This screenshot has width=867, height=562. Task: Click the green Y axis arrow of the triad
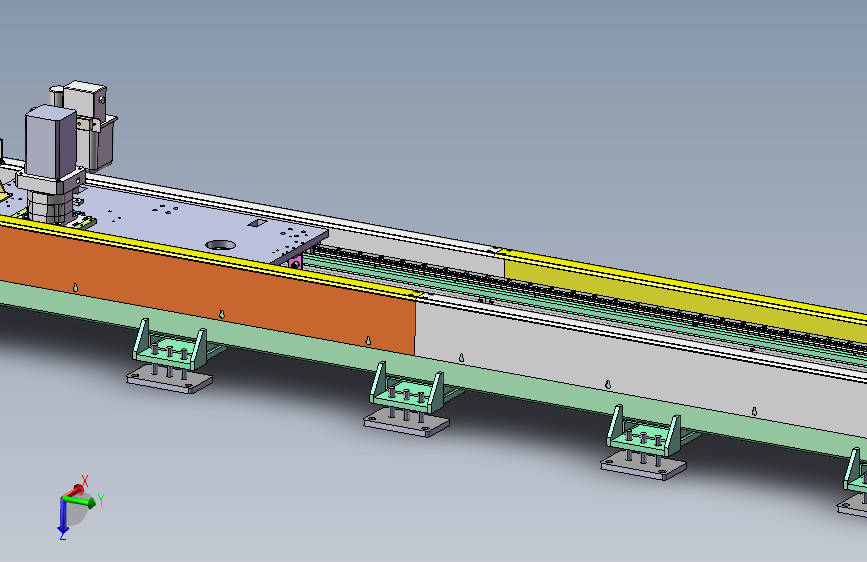[82, 501]
